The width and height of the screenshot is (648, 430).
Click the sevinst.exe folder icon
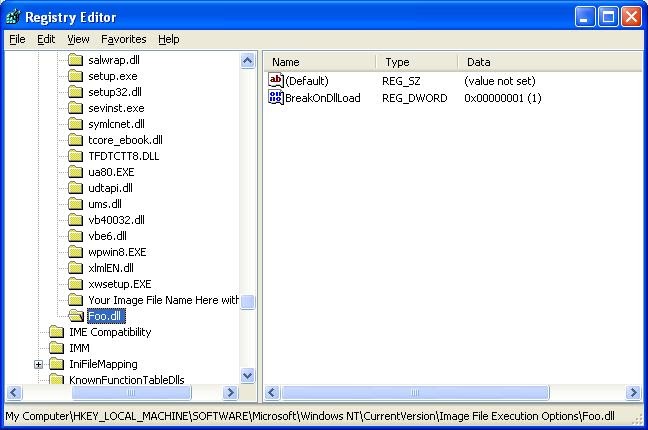(x=75, y=108)
